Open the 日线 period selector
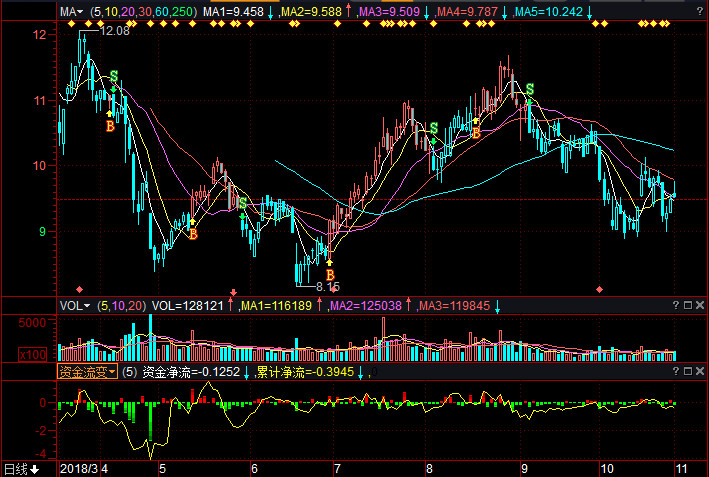This screenshot has height=477, width=709. pos(20,468)
